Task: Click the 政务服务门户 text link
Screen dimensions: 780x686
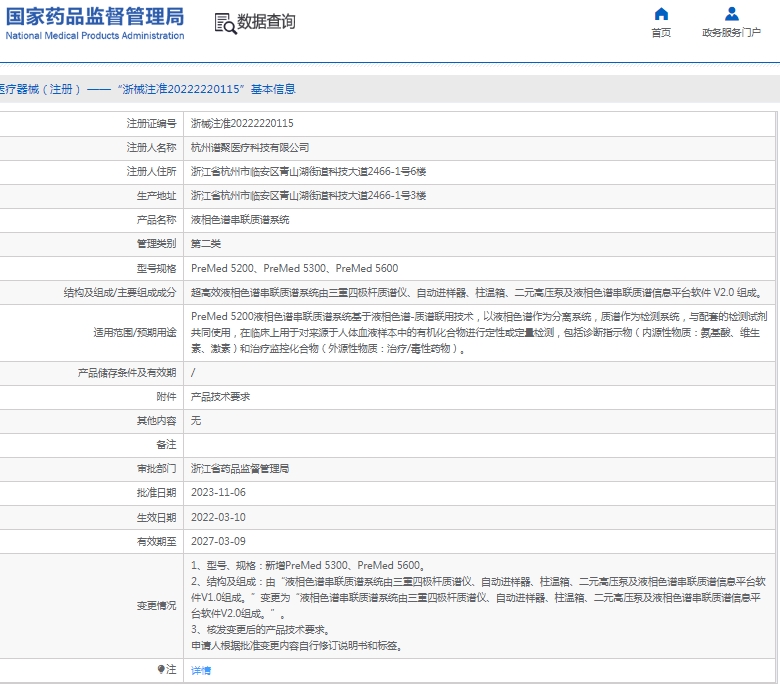Action: tap(731, 33)
